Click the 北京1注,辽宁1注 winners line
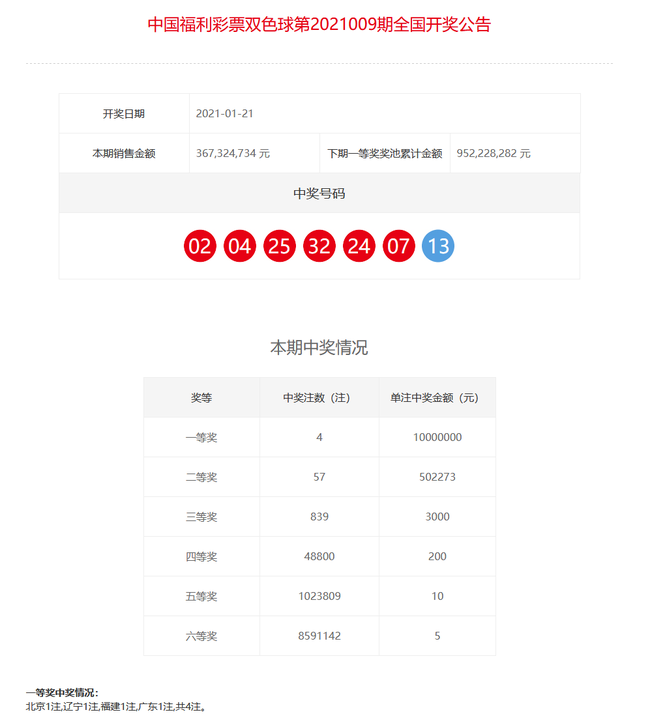Screen dimensions: 650x723 coord(116,706)
